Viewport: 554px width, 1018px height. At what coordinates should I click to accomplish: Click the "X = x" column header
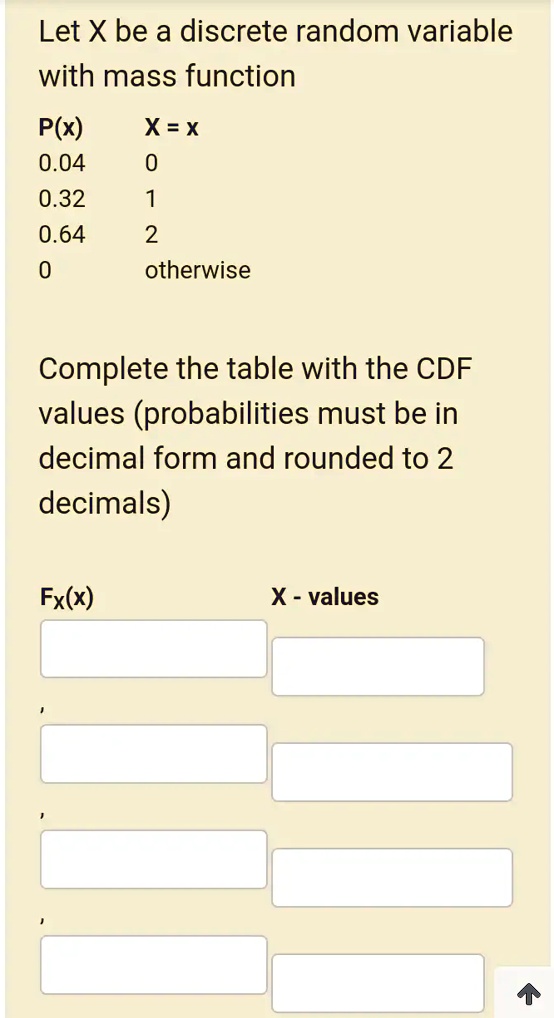pyautogui.click(x=171, y=128)
